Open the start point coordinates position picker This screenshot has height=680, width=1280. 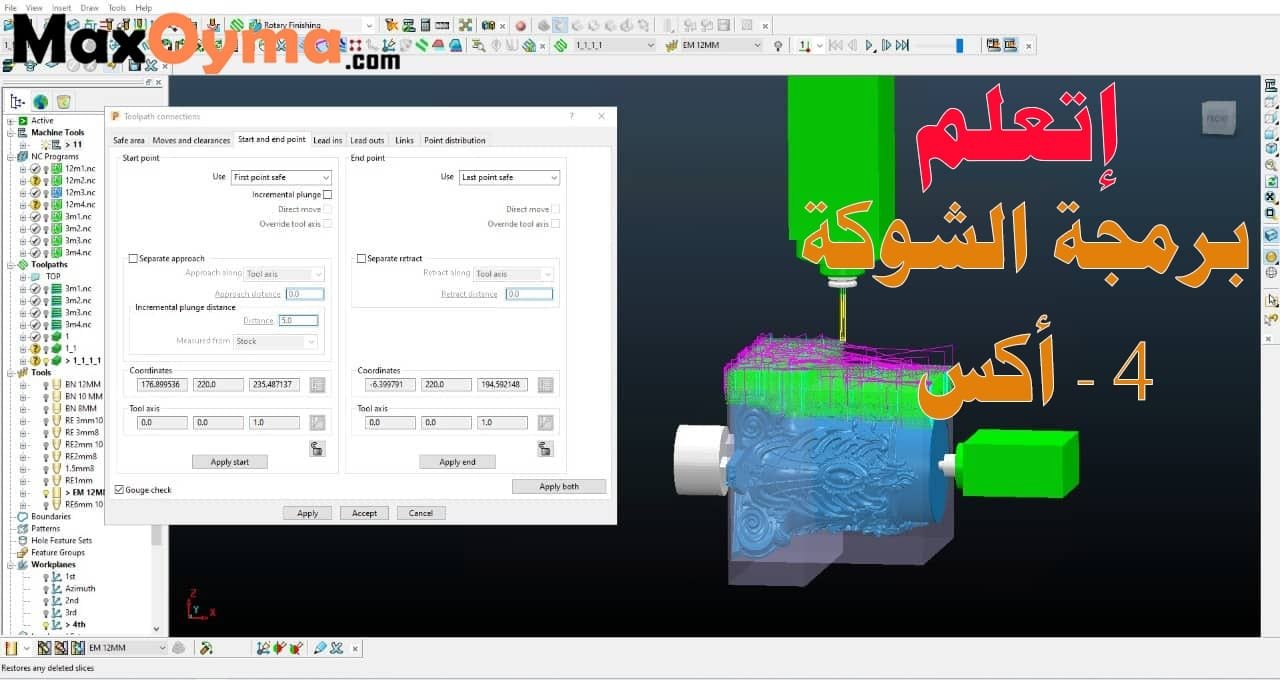coord(318,384)
